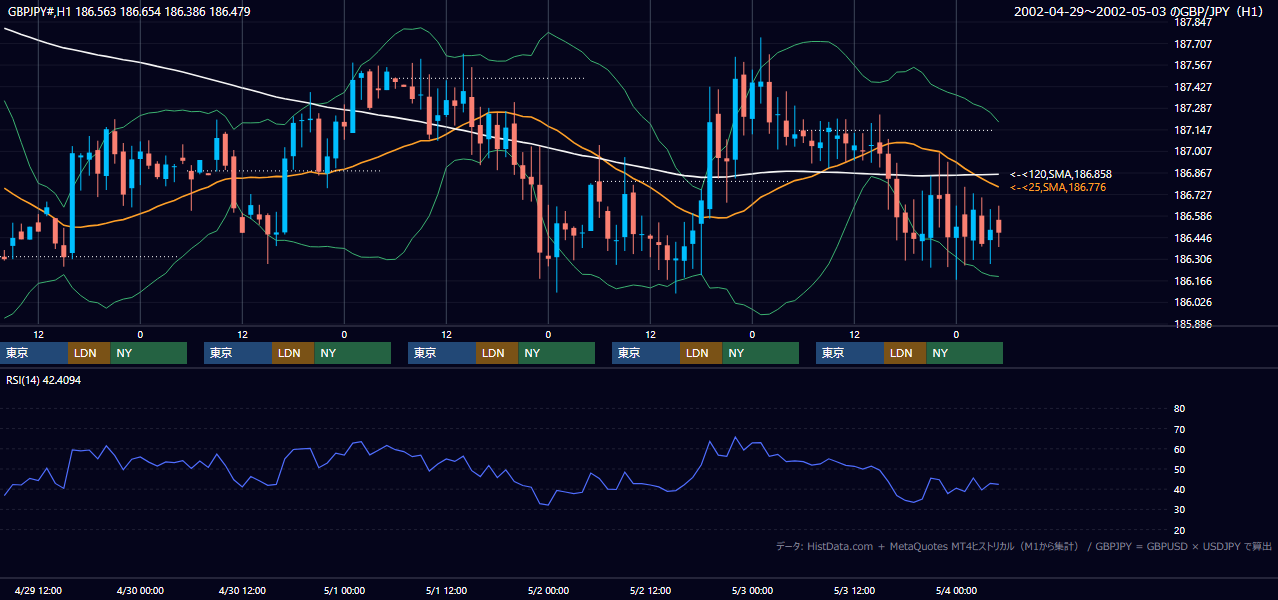
Task: Click RSI scale value 30
Action: 1179,510
